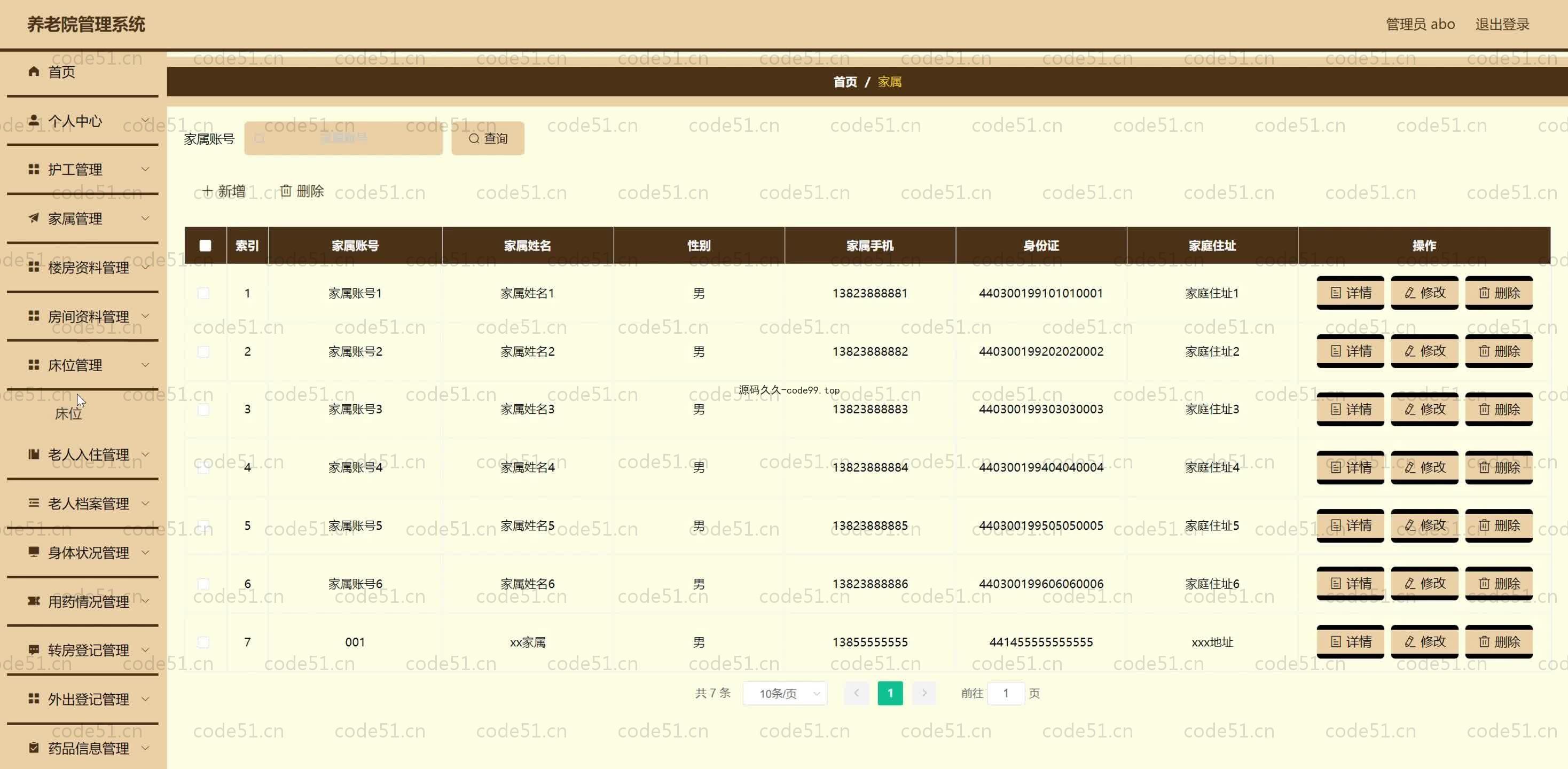1568x769 pixels.
Task: Click 删除 button for row 家属账号1
Action: pyautogui.click(x=1499, y=293)
